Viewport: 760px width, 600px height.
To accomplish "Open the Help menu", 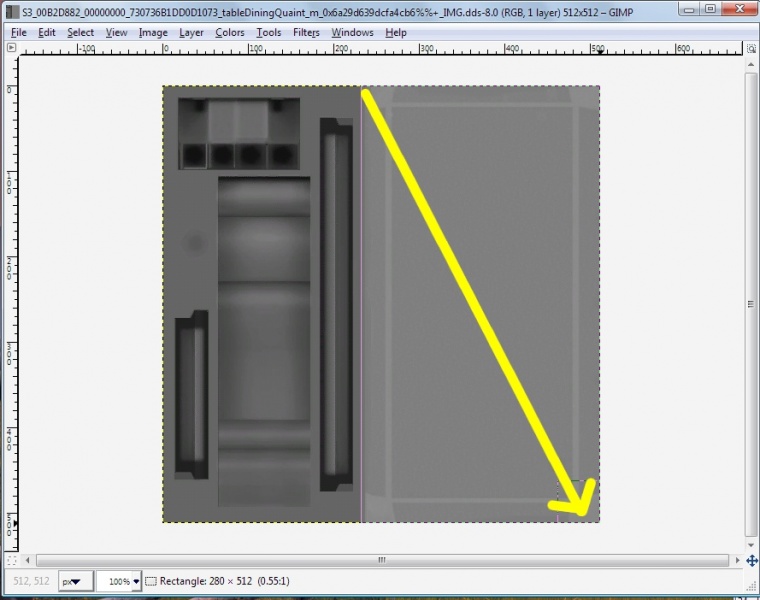I will click(396, 32).
